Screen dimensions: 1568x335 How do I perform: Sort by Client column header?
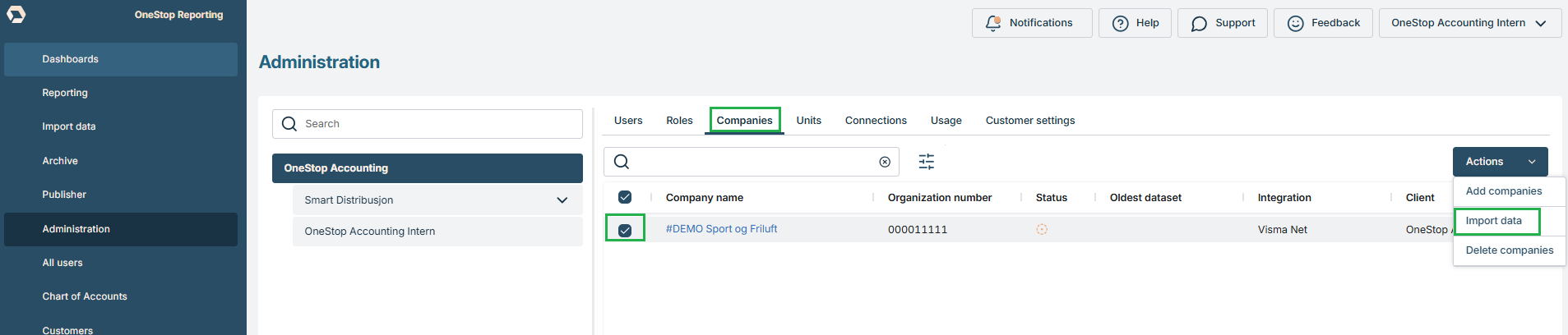click(1419, 198)
